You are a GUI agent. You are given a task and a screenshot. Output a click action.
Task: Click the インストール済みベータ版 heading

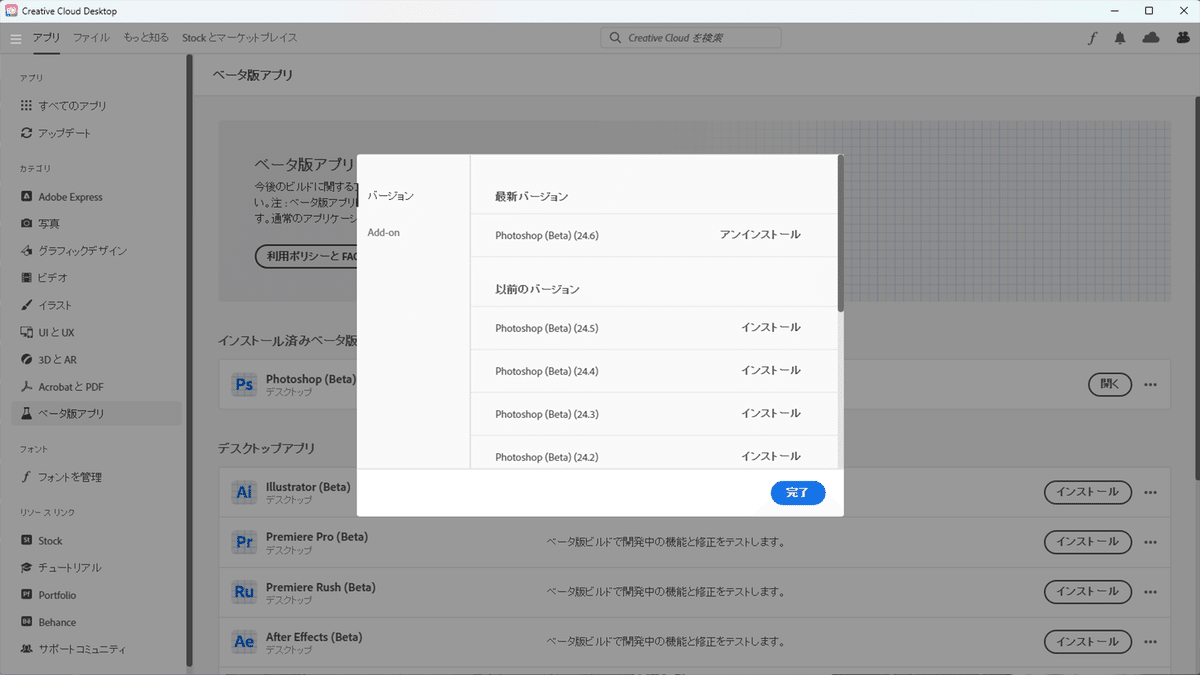(x=288, y=341)
